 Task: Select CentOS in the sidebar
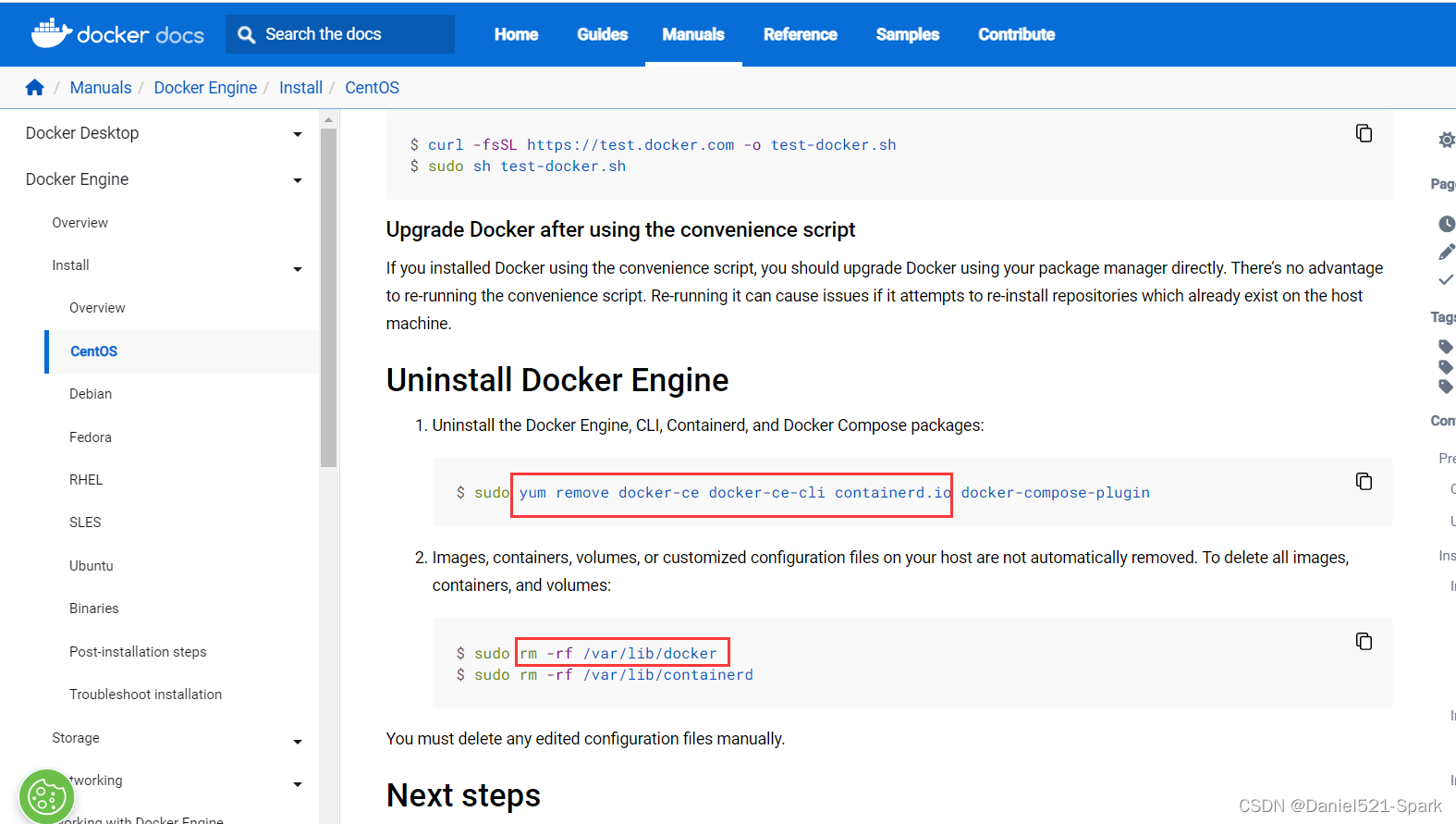point(94,351)
